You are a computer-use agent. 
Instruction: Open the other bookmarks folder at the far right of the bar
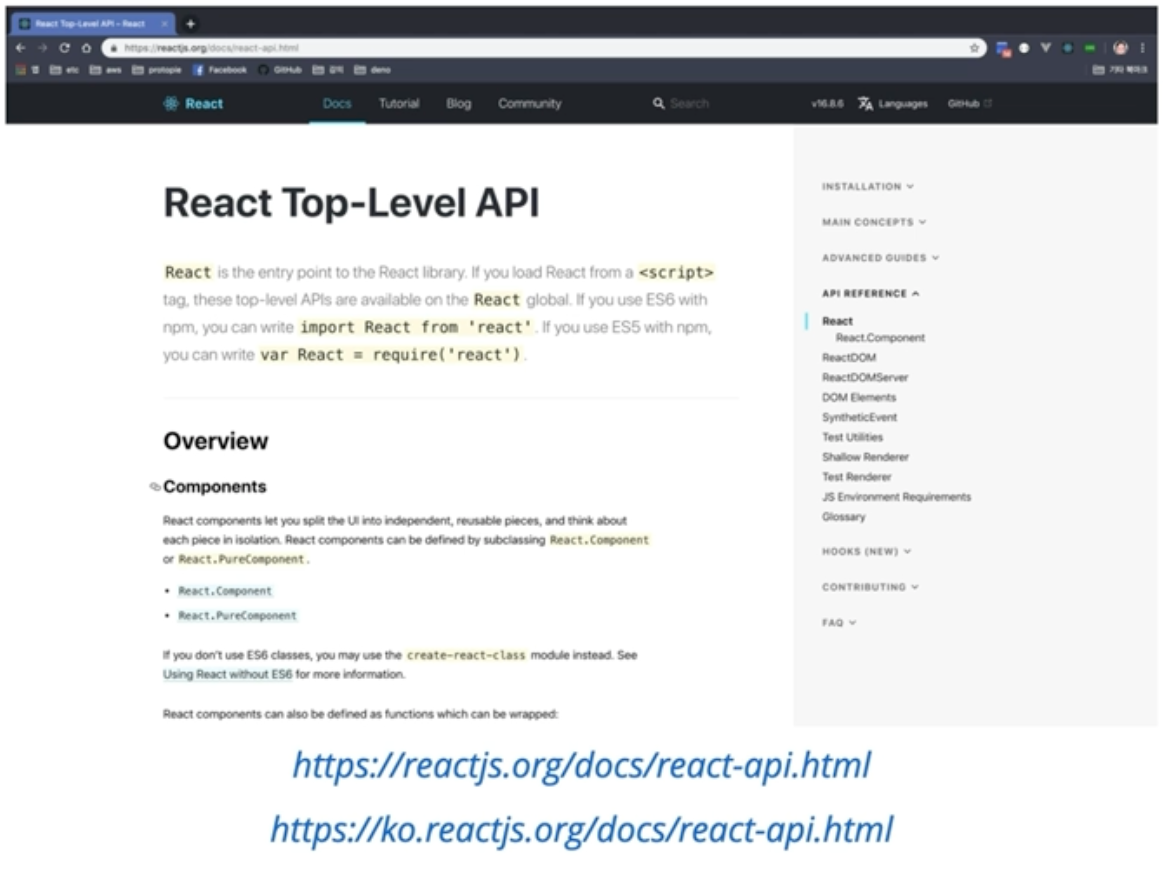click(1120, 70)
